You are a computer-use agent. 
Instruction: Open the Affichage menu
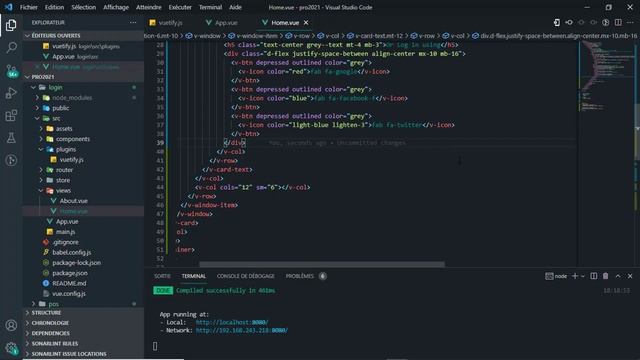point(116,7)
